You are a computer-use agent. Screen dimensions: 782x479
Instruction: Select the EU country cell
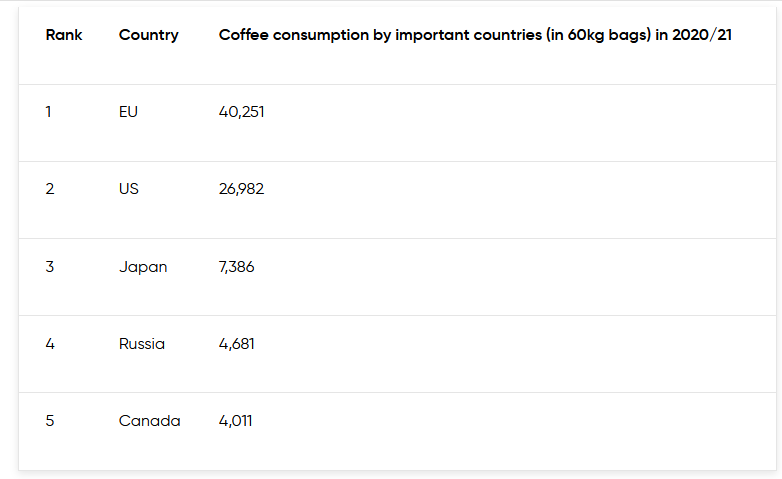[x=128, y=112]
